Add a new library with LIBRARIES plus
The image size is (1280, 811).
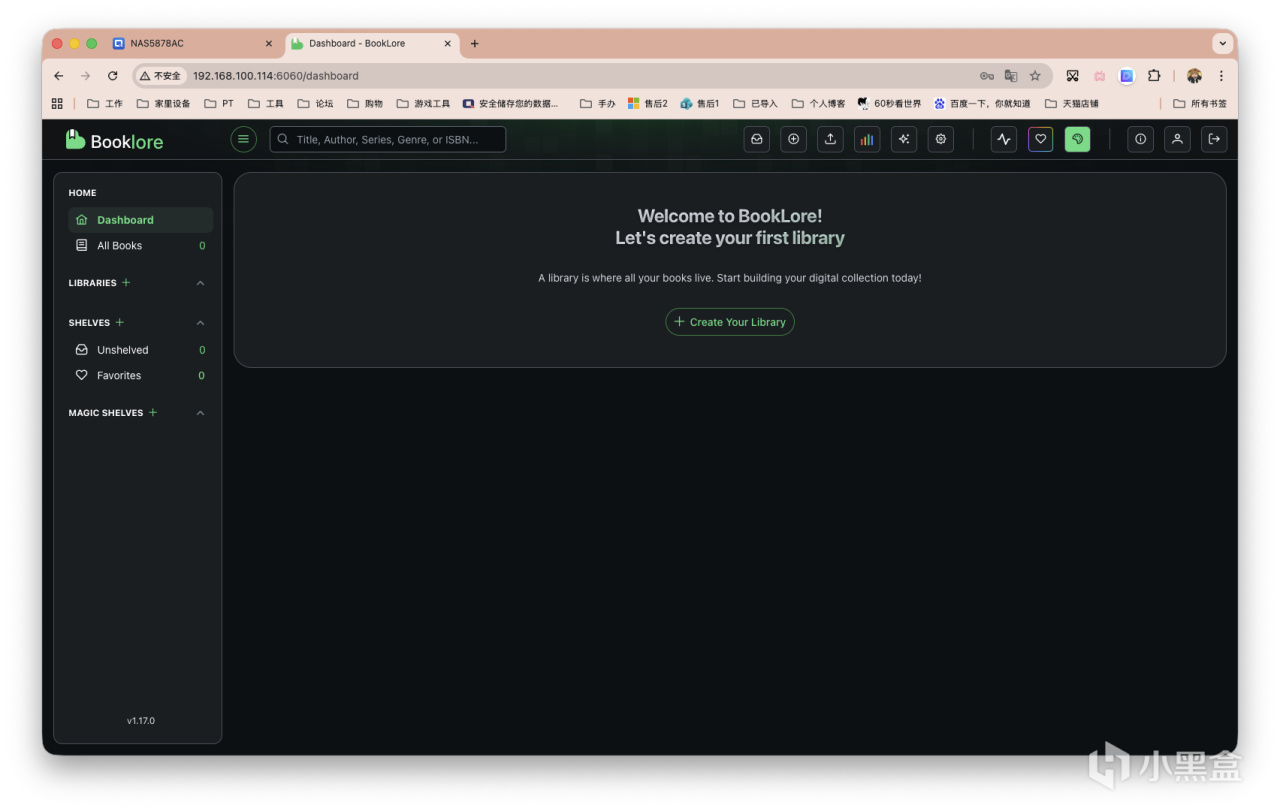126,283
